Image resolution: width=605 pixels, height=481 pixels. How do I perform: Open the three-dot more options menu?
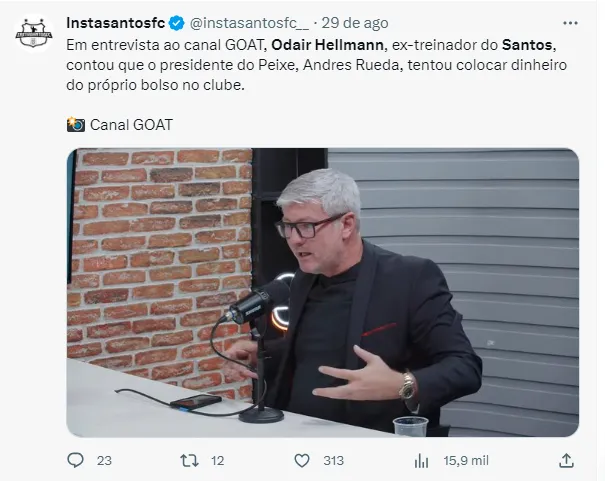[570, 23]
